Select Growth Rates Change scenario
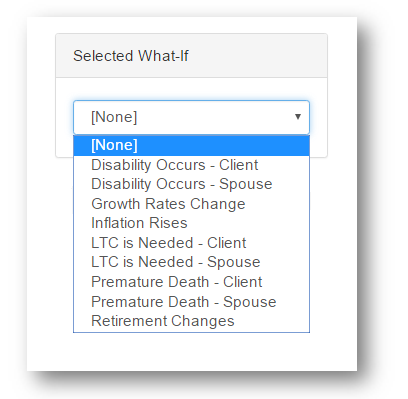 191,204
